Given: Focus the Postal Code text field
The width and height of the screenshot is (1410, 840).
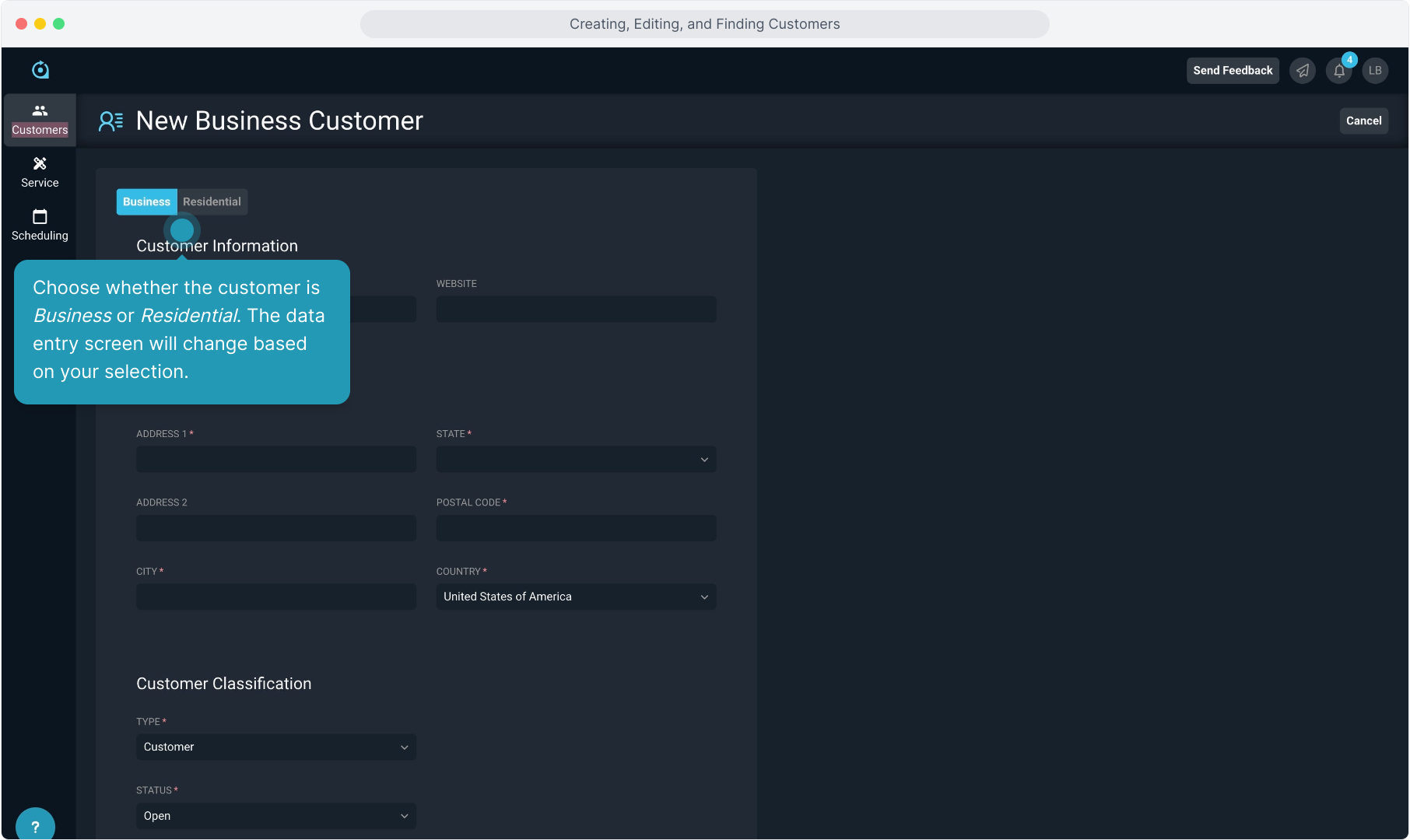Looking at the screenshot, I should tap(576, 528).
